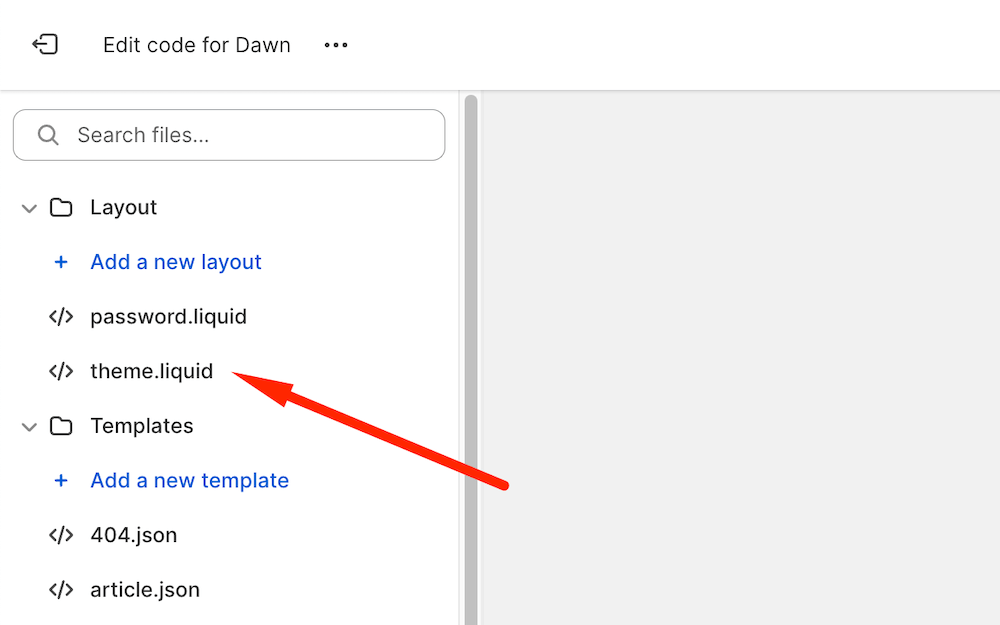The height and width of the screenshot is (625, 1000).
Task: Click the Layout folder icon
Action: click(61, 208)
